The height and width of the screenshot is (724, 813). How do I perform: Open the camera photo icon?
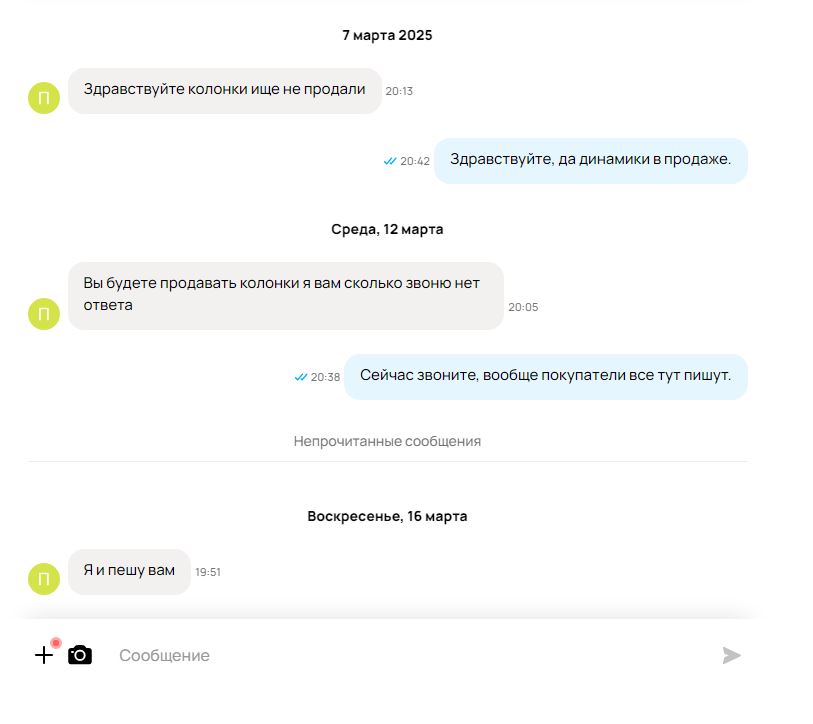click(x=80, y=655)
